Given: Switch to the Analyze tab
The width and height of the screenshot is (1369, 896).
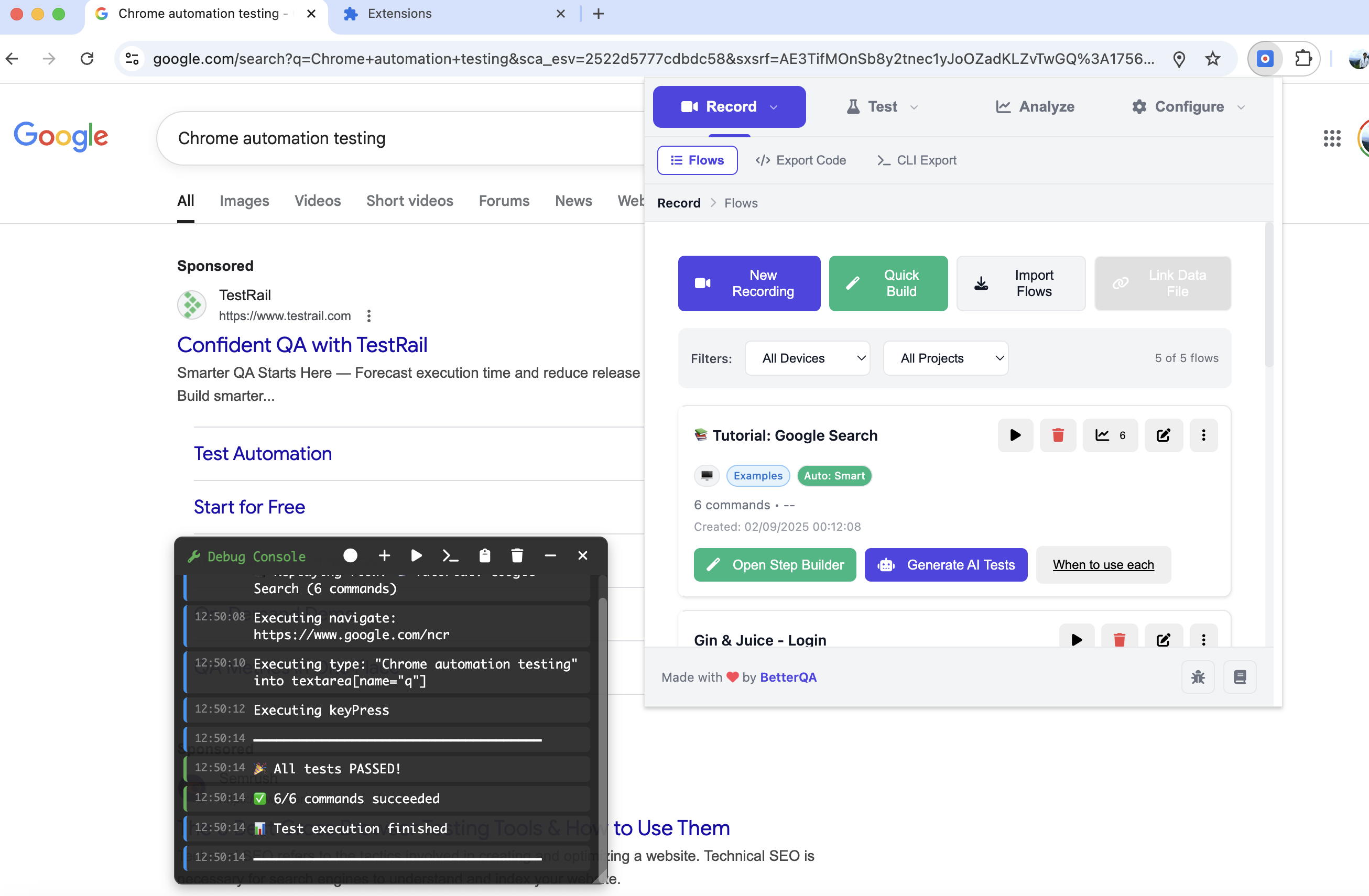Looking at the screenshot, I should (1035, 107).
